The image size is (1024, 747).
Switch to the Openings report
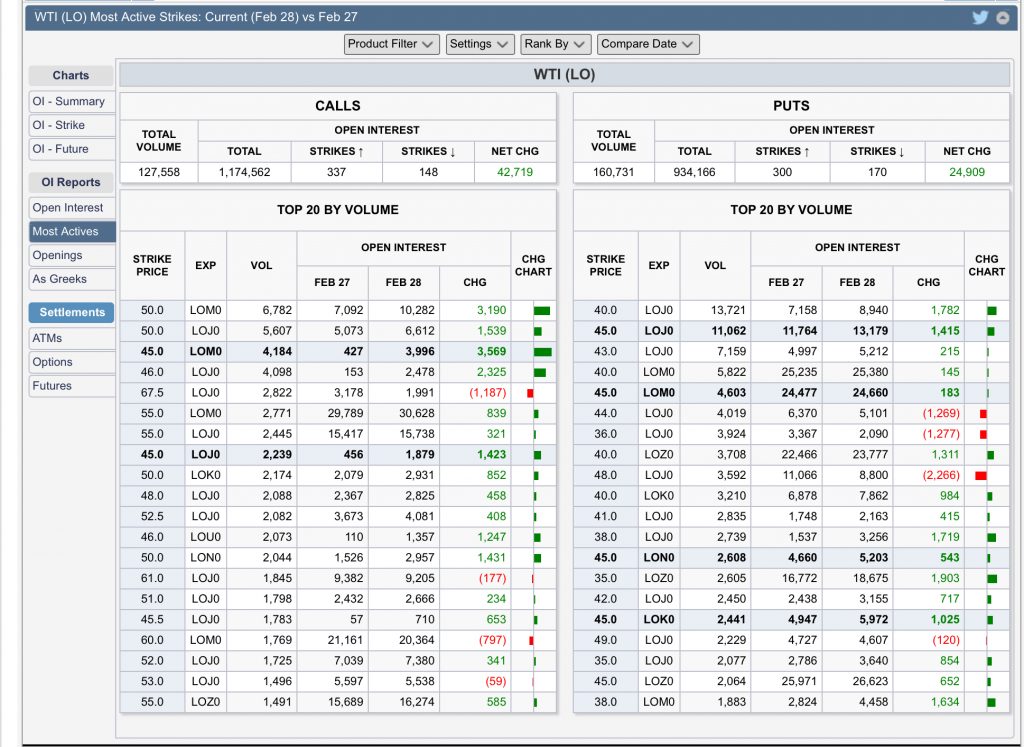71,256
